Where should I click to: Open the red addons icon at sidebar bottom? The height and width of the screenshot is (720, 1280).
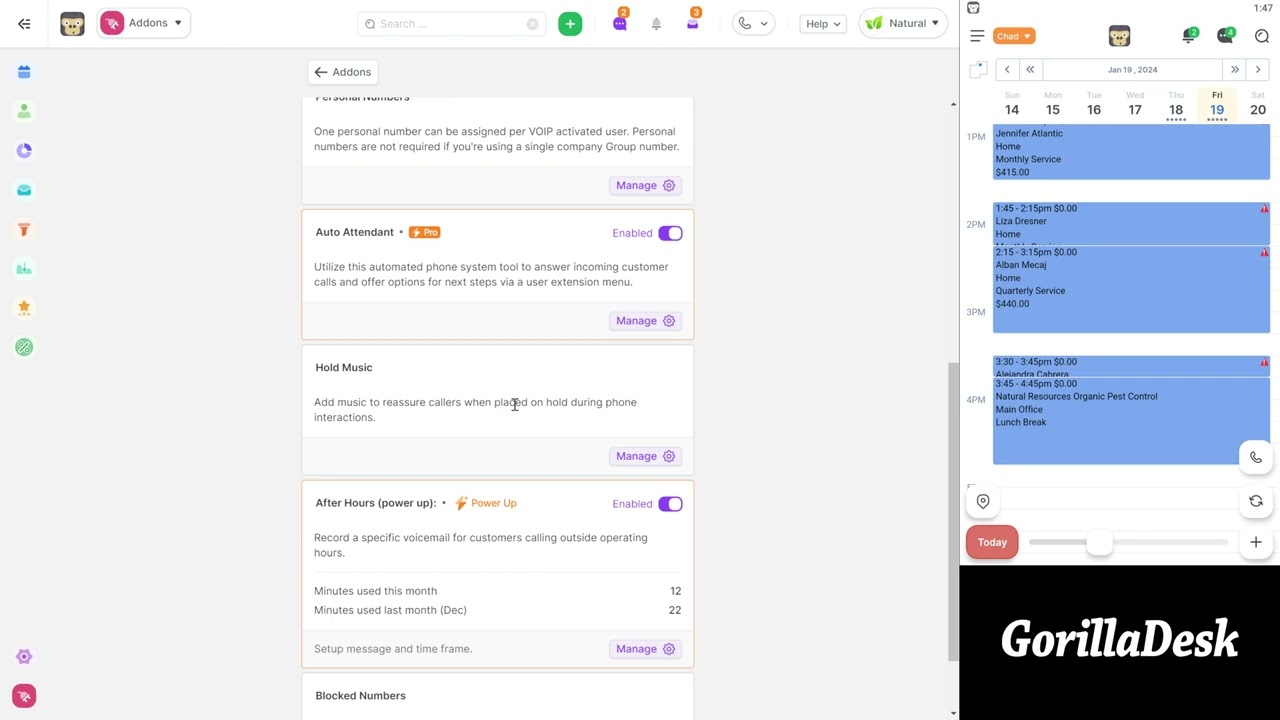coord(24,696)
